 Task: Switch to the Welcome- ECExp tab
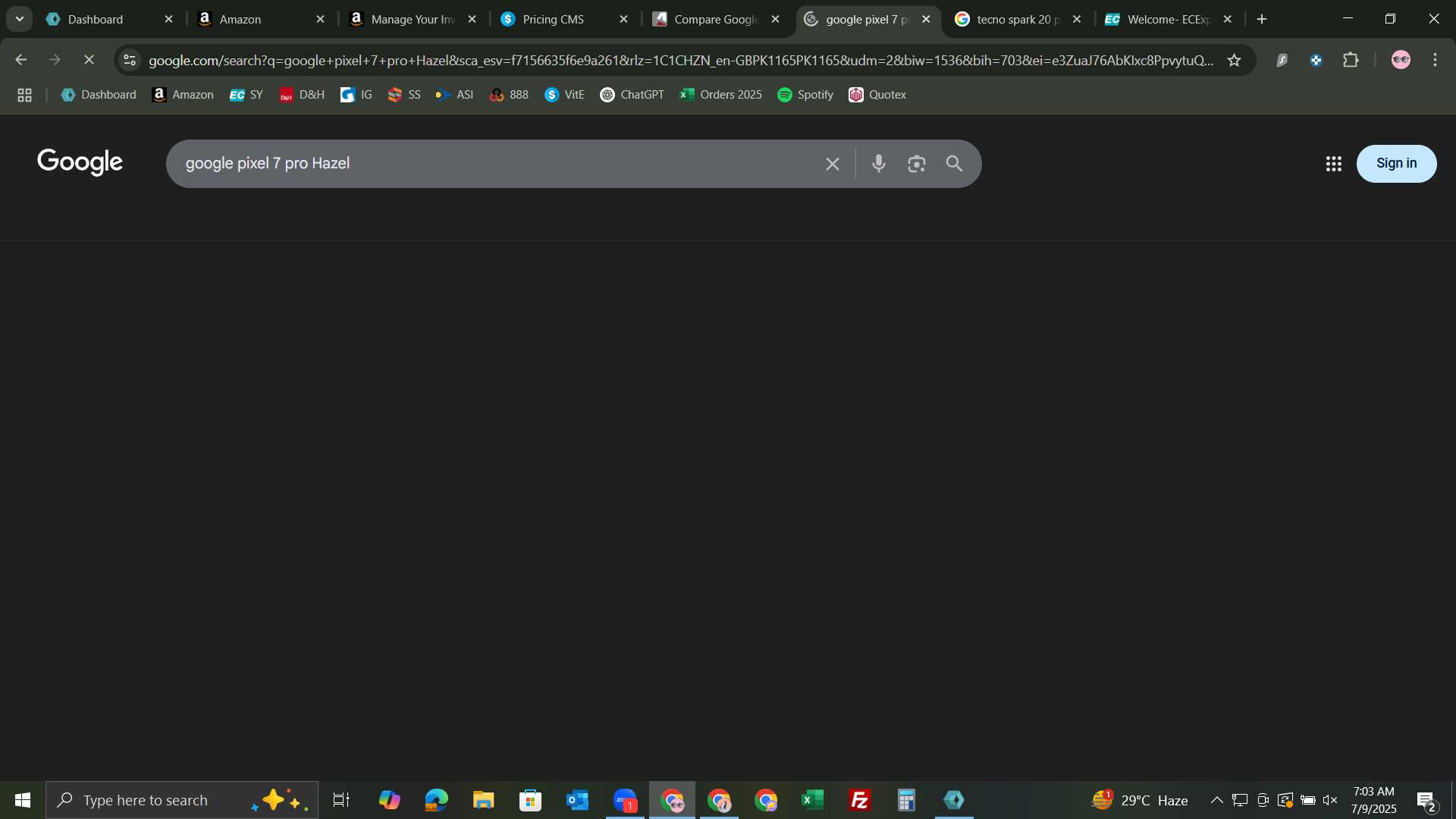coord(1169,19)
